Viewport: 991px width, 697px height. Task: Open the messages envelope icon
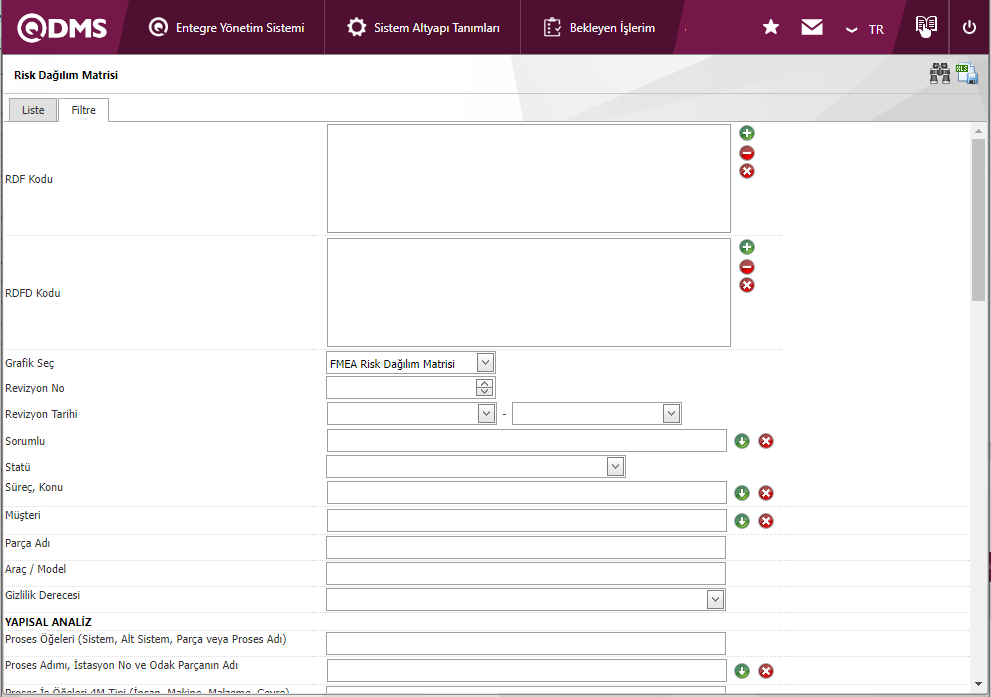click(812, 27)
